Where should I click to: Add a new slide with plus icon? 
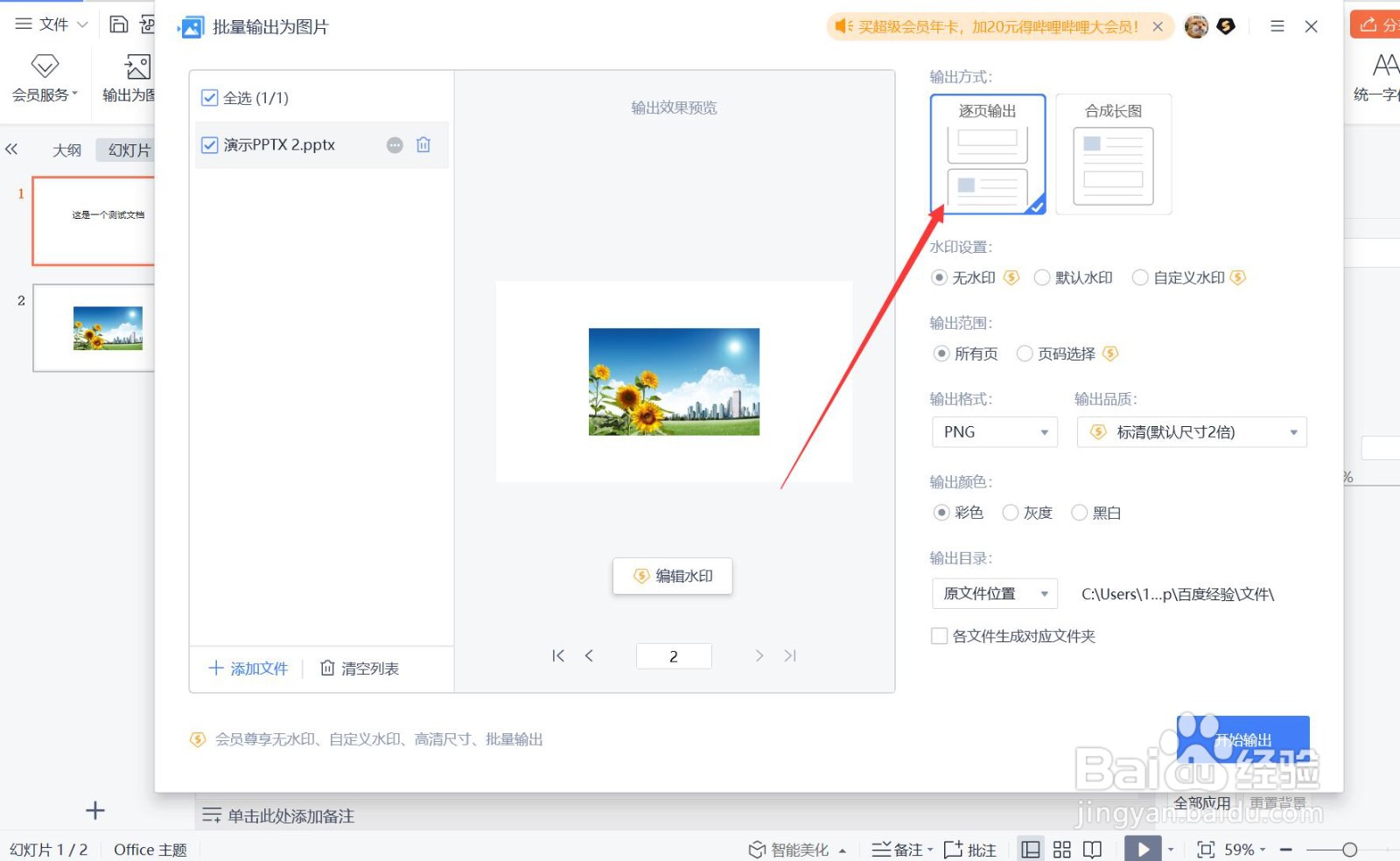(95, 811)
